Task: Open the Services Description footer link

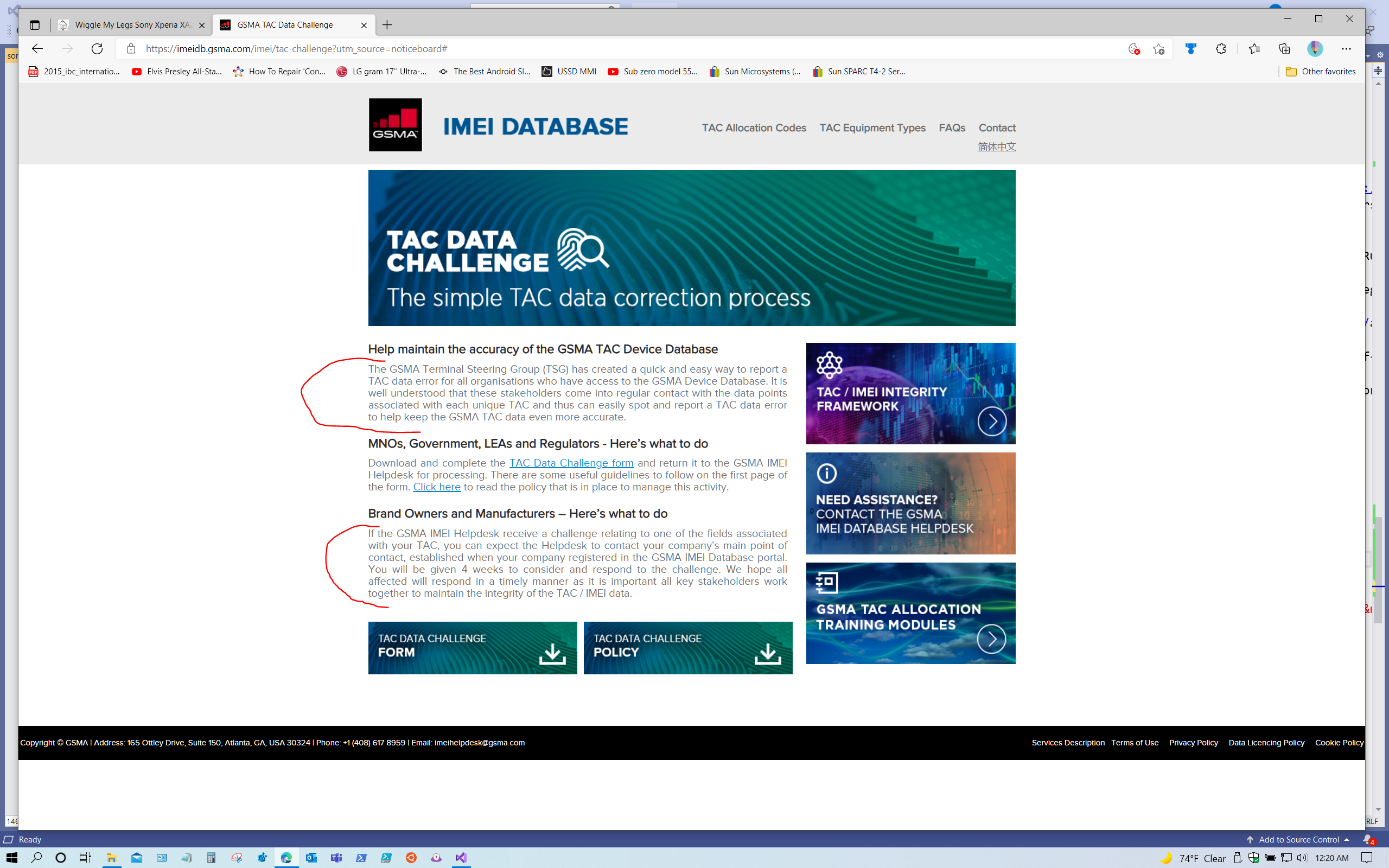Action: coord(1068,743)
